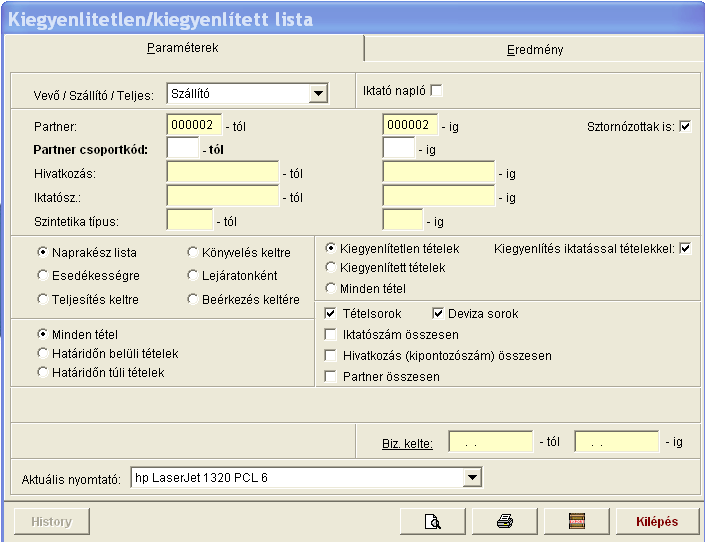Click the Biz. kelte underlined label
This screenshot has width=705, height=542.
[x=407, y=443]
